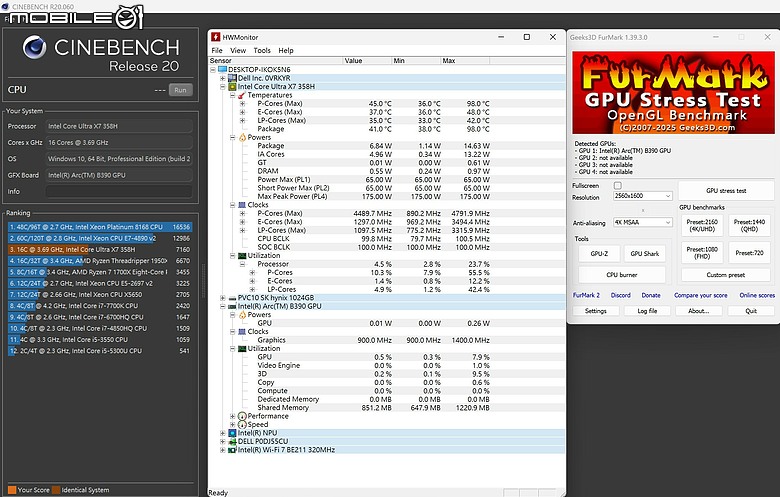Launch the Preset:2160 (4K/UHD) benchmark
Image resolution: width=780 pixels, height=497 pixels.
click(701, 225)
